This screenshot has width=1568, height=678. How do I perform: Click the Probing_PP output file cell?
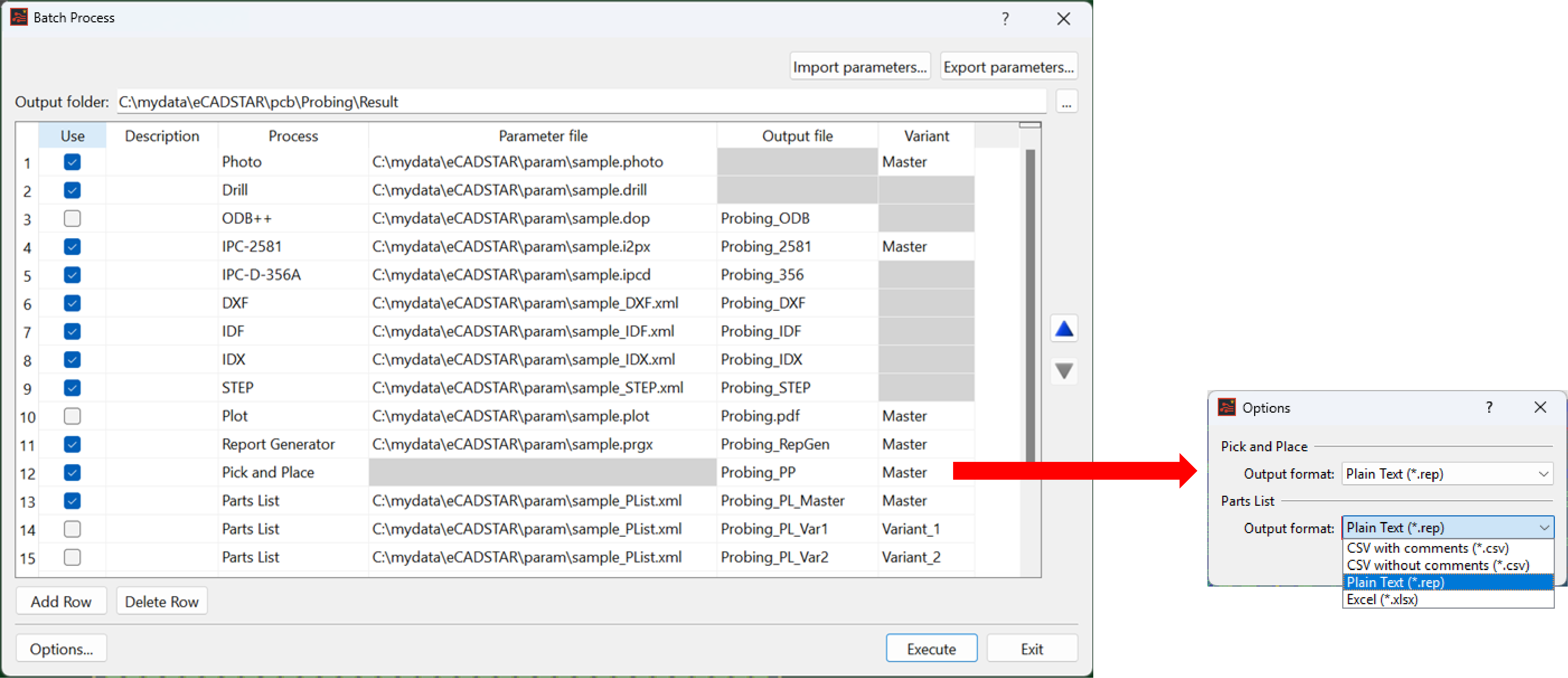[797, 473]
